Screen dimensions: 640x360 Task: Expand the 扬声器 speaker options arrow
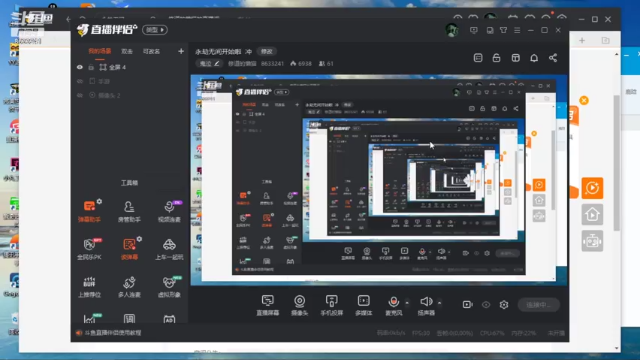(x=439, y=303)
